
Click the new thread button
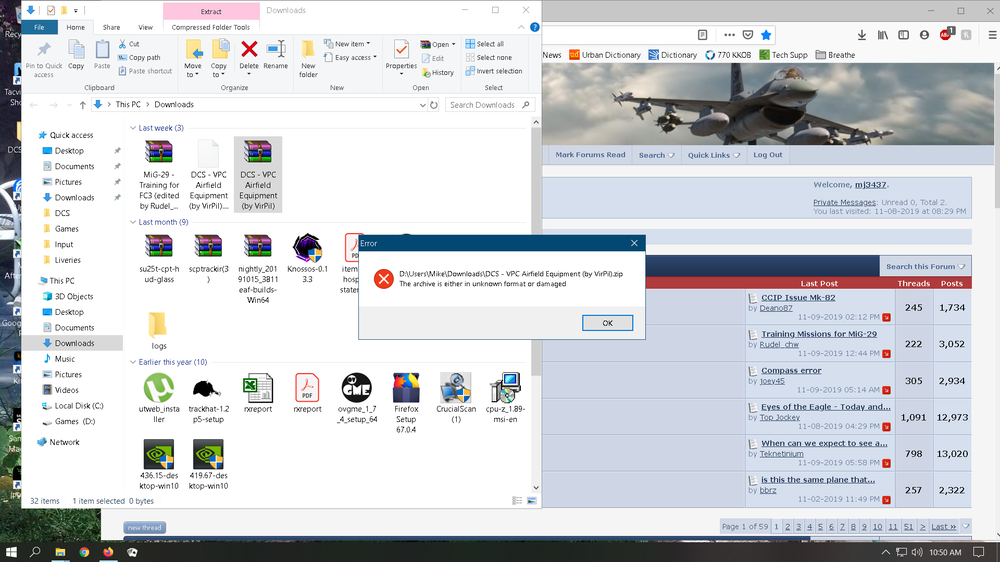145,528
